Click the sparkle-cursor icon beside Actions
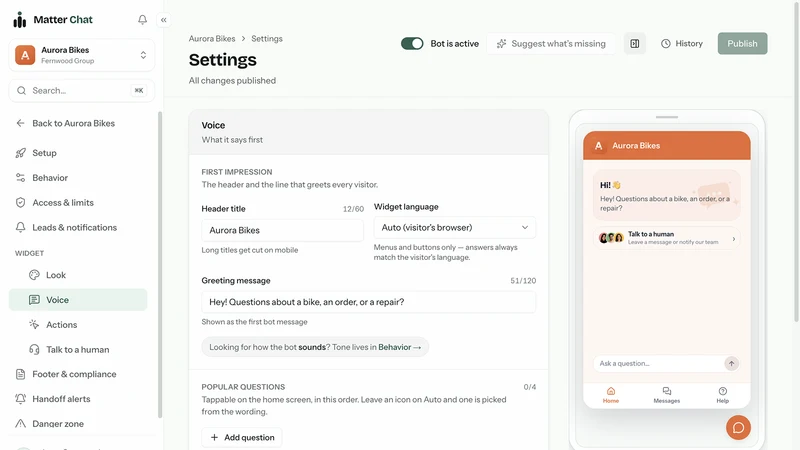 click(x=34, y=324)
